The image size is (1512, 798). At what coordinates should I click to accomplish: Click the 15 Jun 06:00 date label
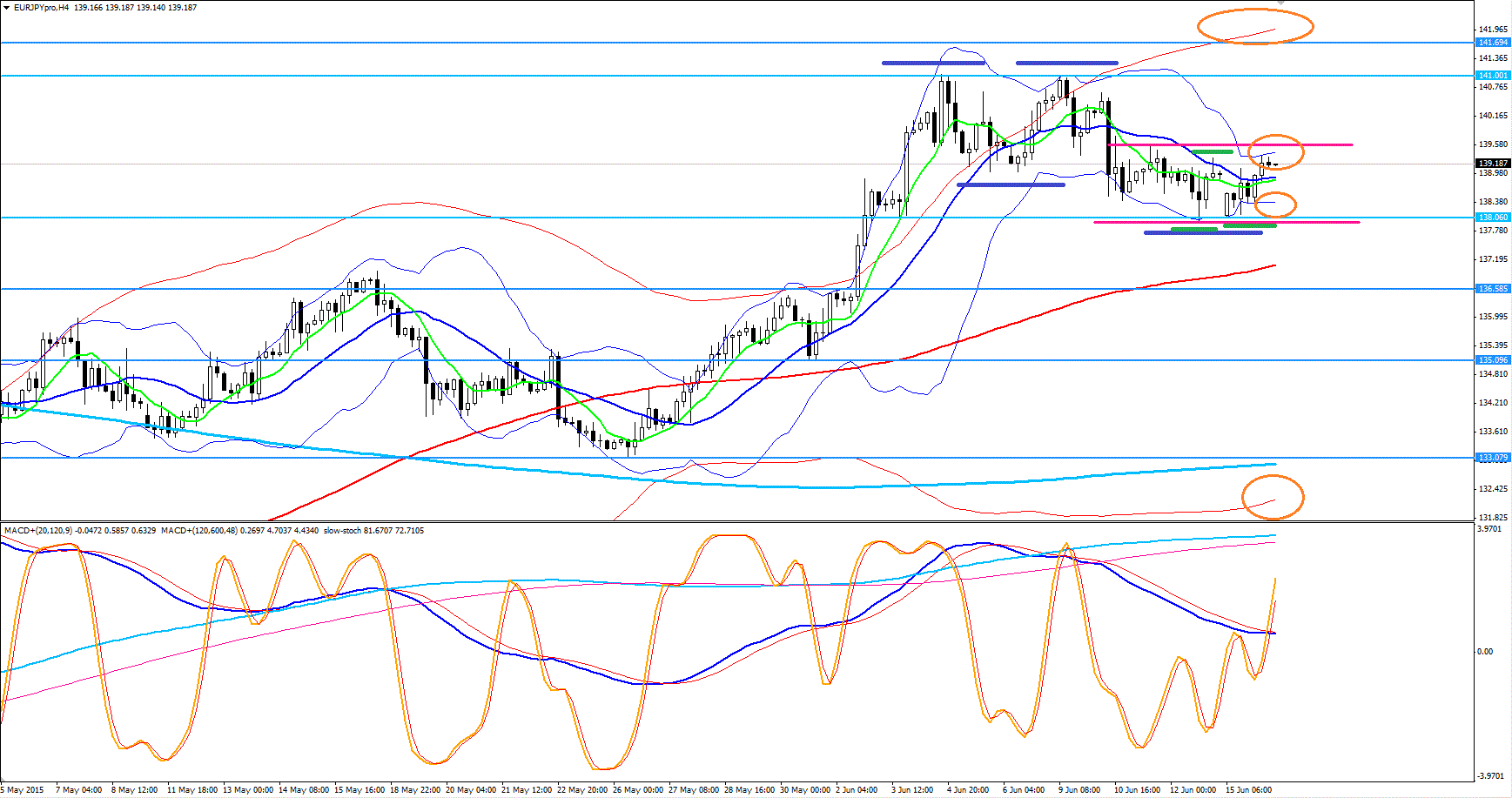tap(1248, 790)
